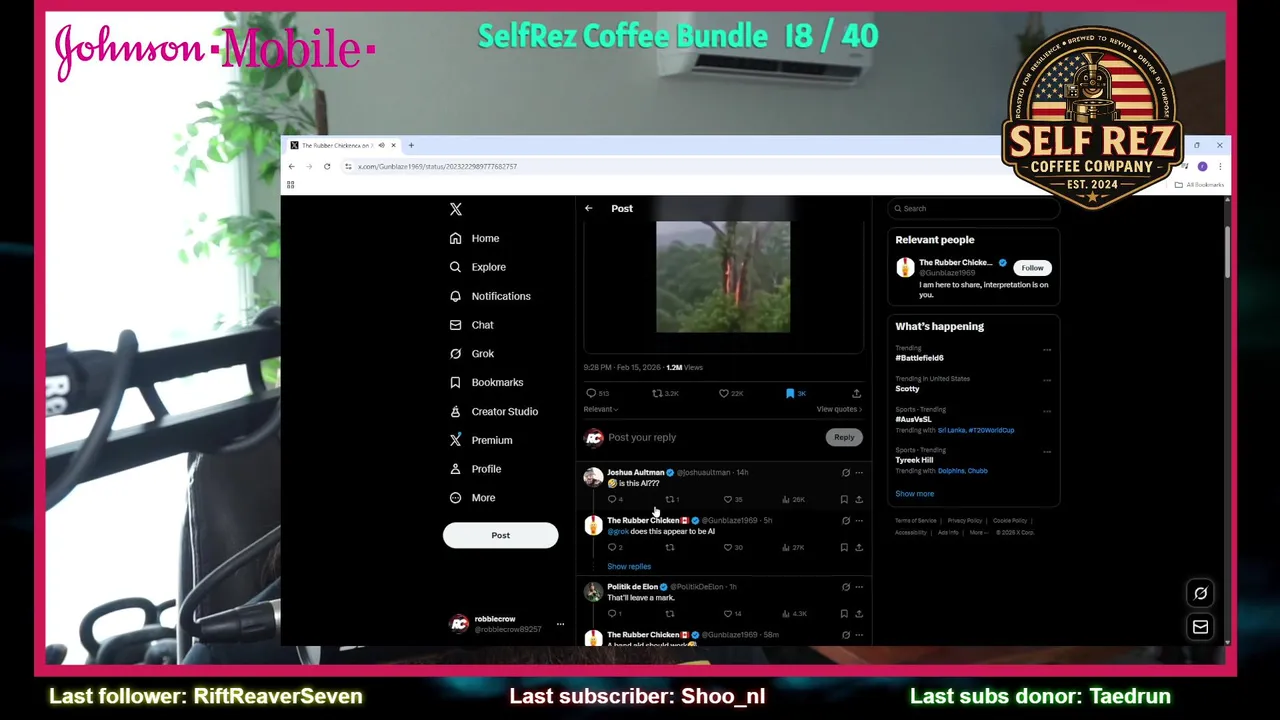Reload the page in browser
The height and width of the screenshot is (720, 1280).
click(327, 166)
